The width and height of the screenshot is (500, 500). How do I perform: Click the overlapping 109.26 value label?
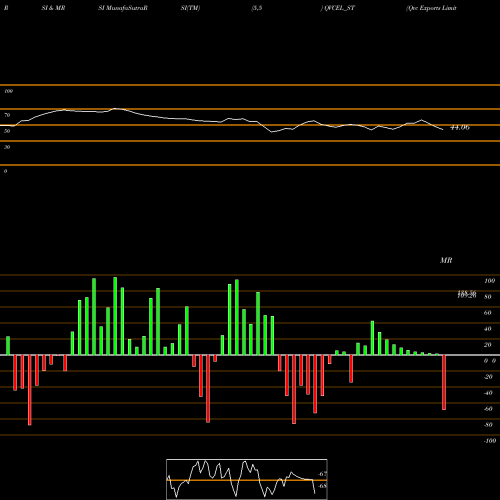point(467,296)
